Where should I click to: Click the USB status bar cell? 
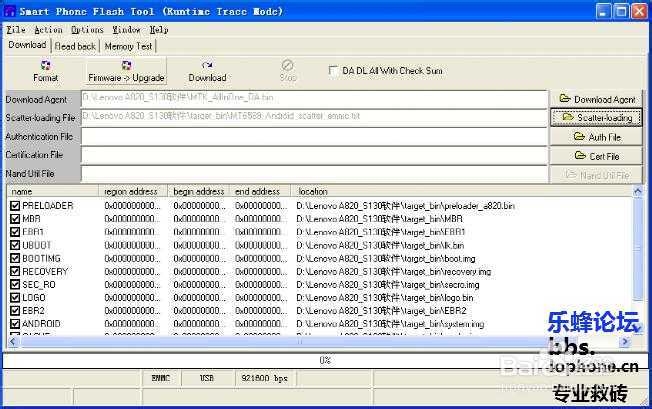[x=207, y=378]
